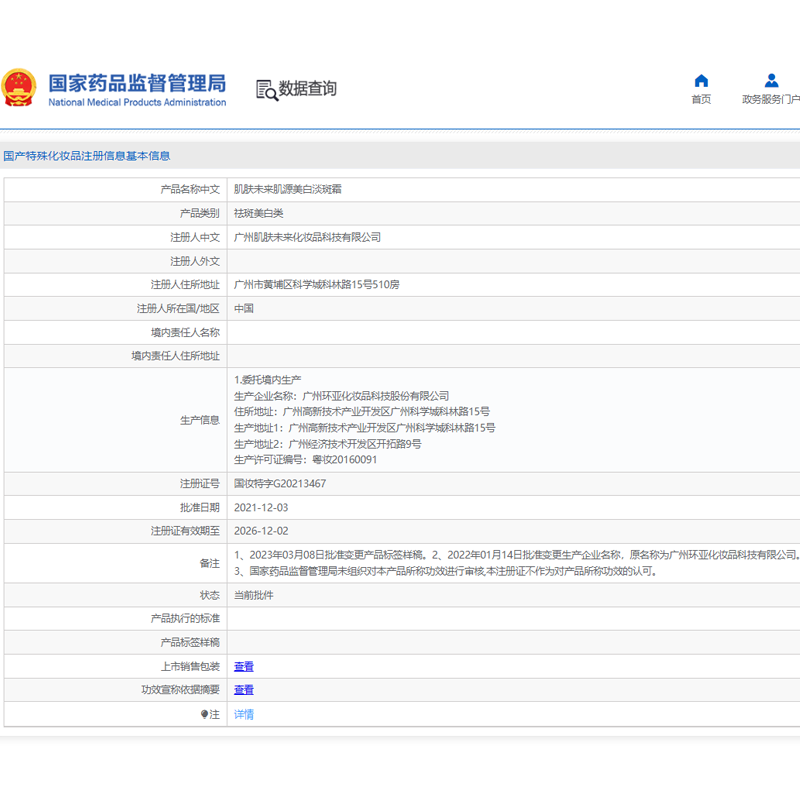The height and width of the screenshot is (800, 800).
Task: Click the 产品标签样稿 field label
Action: click(190, 642)
